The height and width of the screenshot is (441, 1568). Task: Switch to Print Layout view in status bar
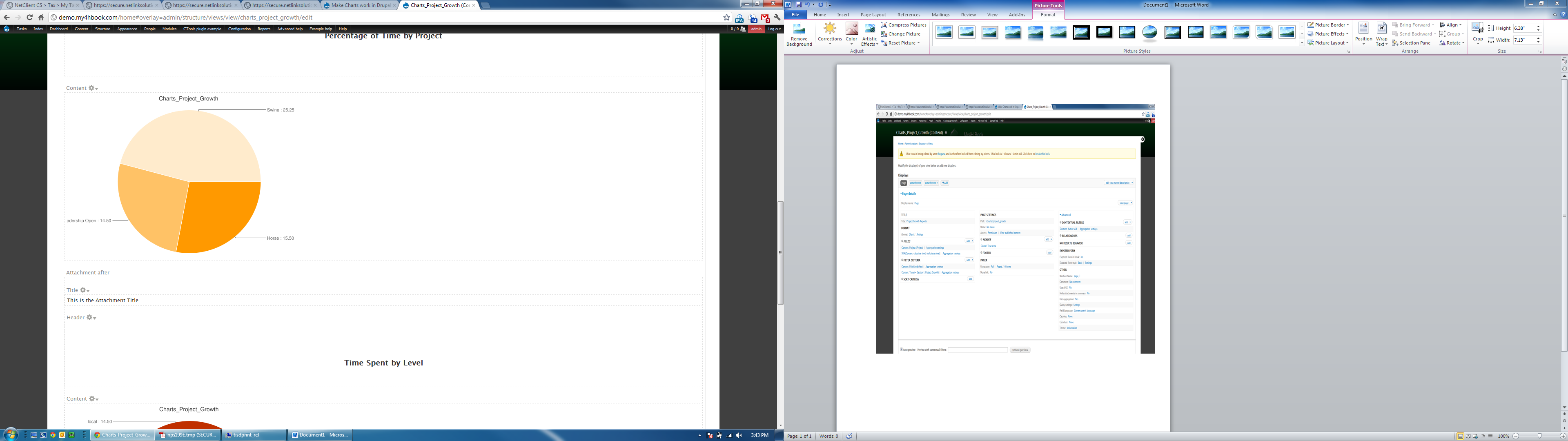pyautogui.click(x=1460, y=436)
